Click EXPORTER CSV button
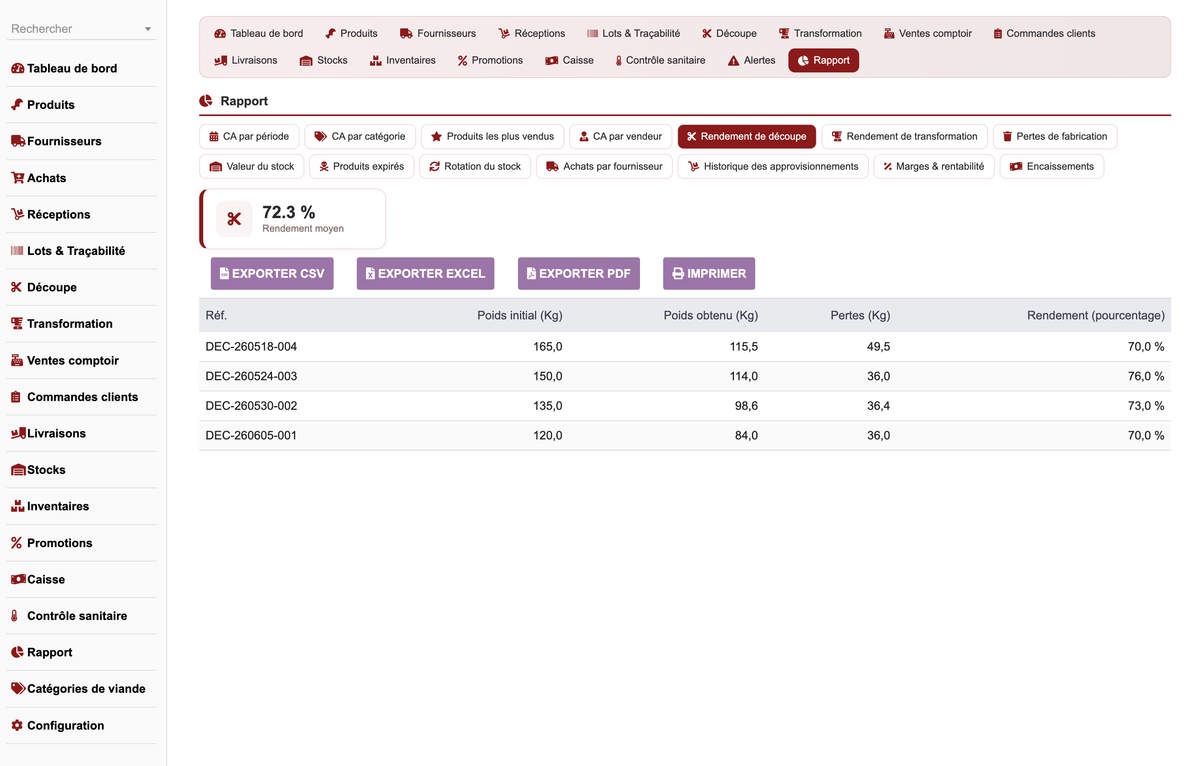 point(272,273)
